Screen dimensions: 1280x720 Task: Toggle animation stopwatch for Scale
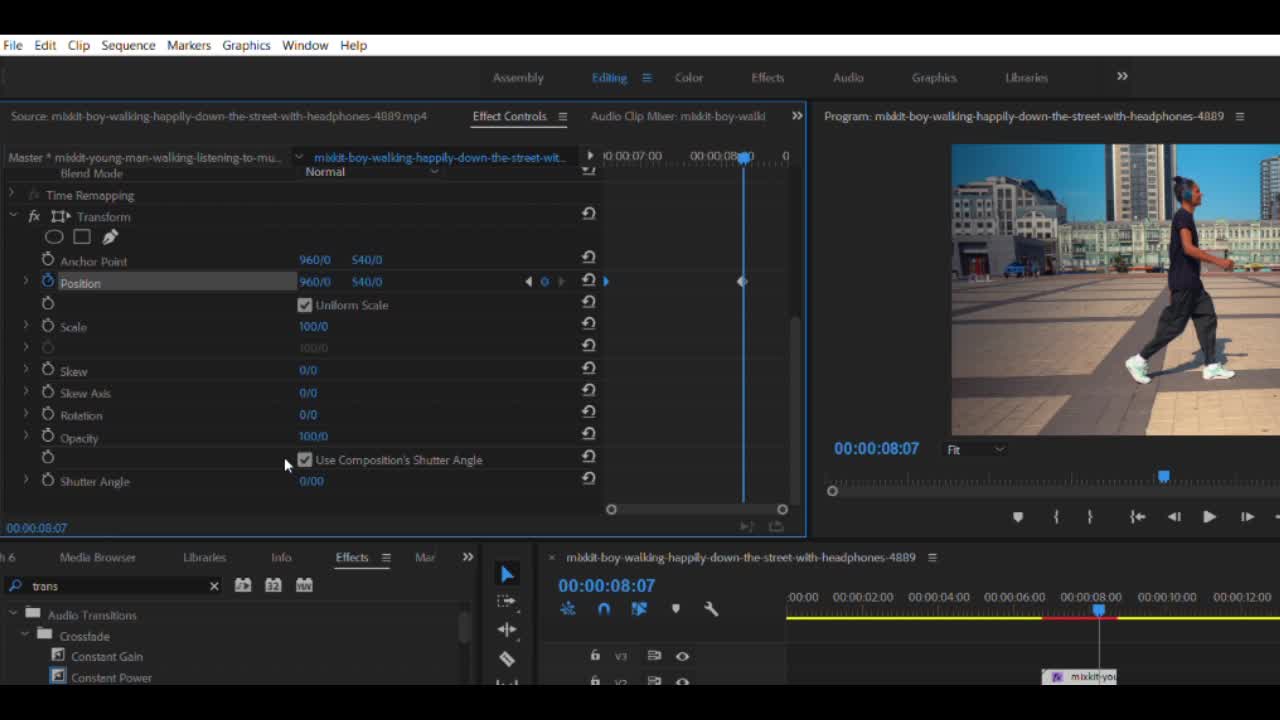(48, 326)
